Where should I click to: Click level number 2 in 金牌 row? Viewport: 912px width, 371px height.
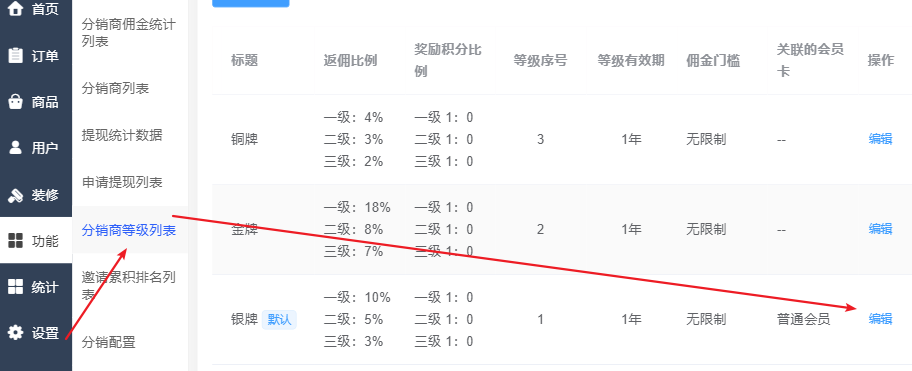540,230
